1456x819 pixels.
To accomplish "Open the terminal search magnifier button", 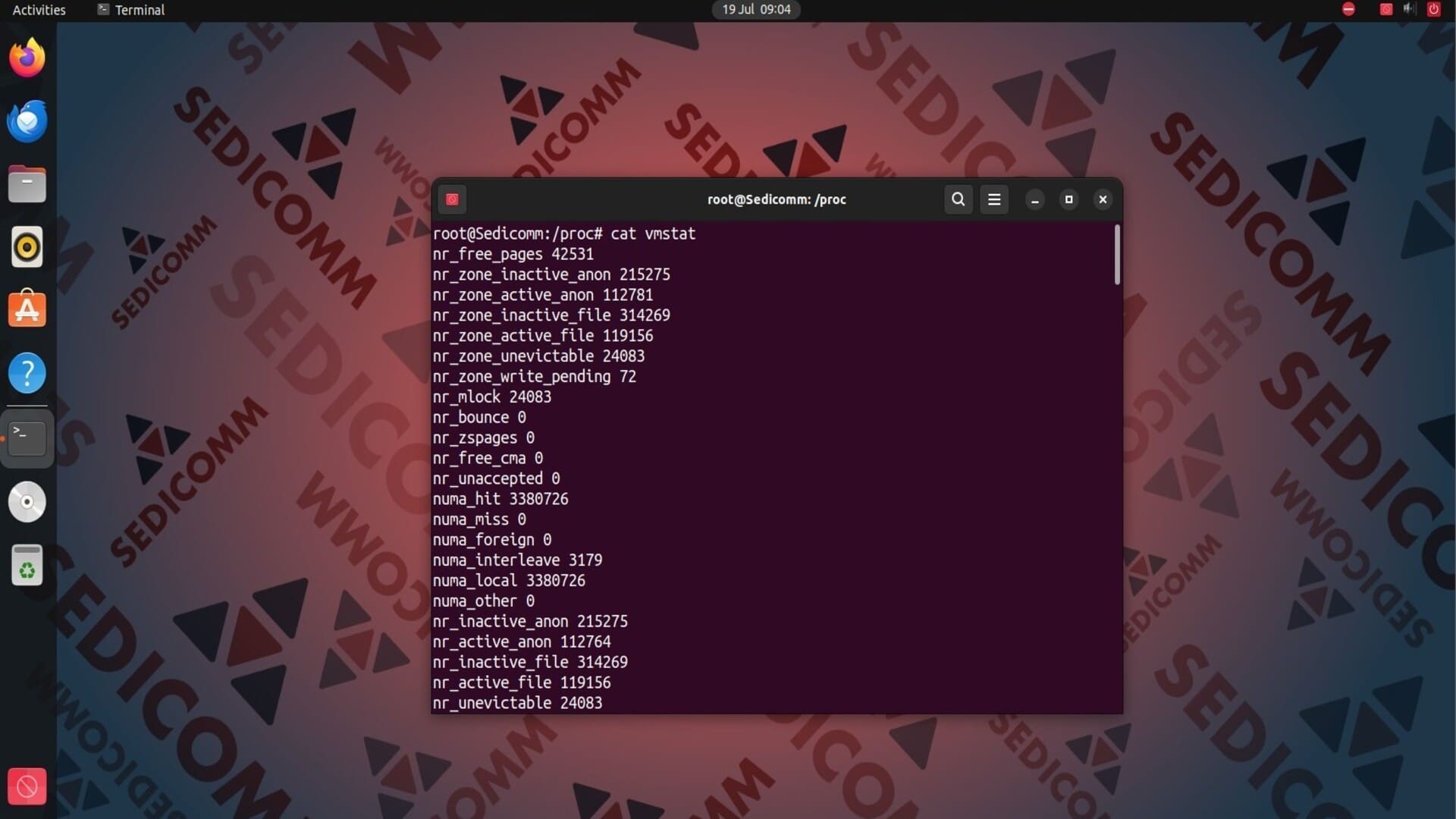I will pos(958,199).
